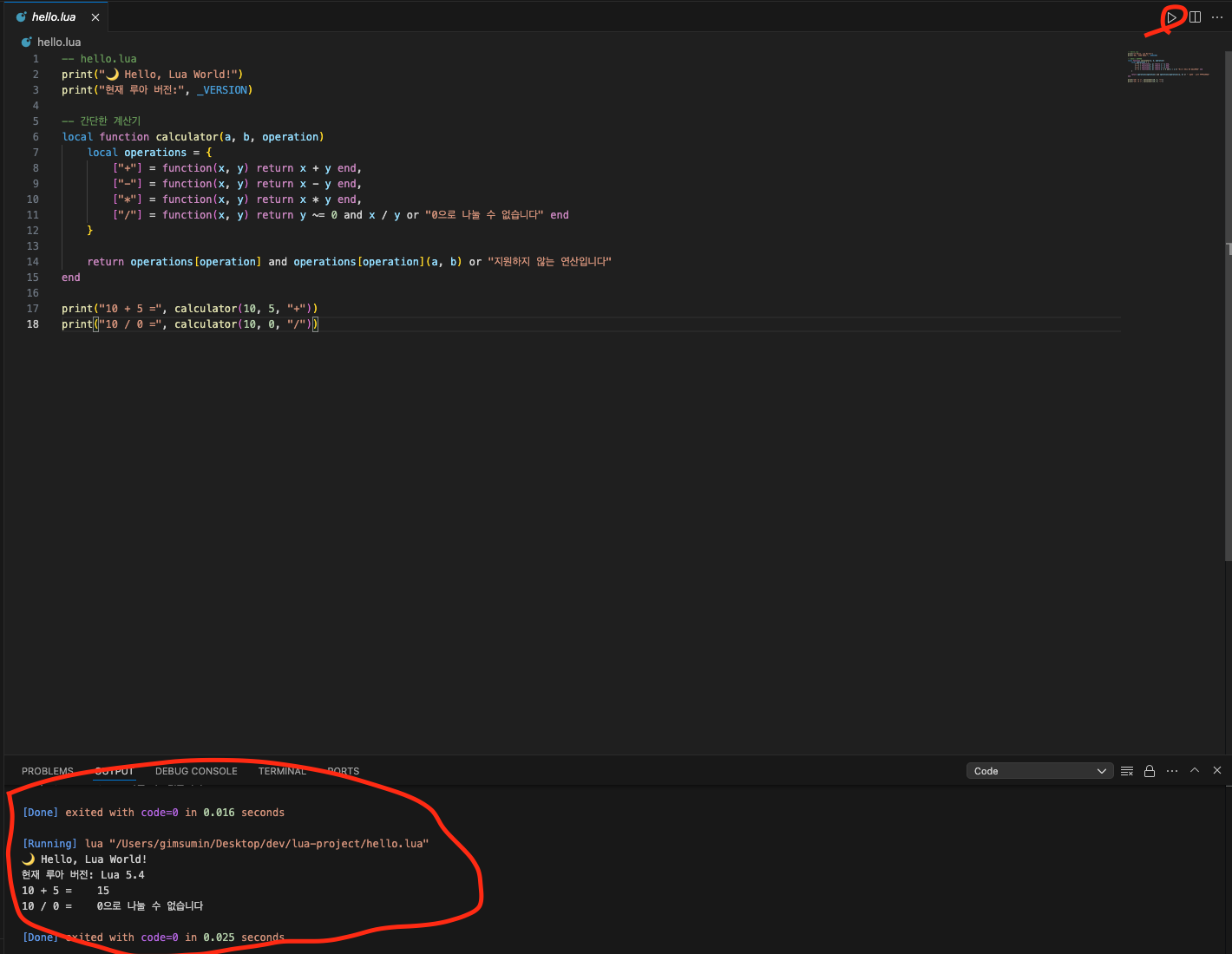Image resolution: width=1232 pixels, height=954 pixels.
Task: Open panel more actions ellipsis
Action: [1172, 771]
